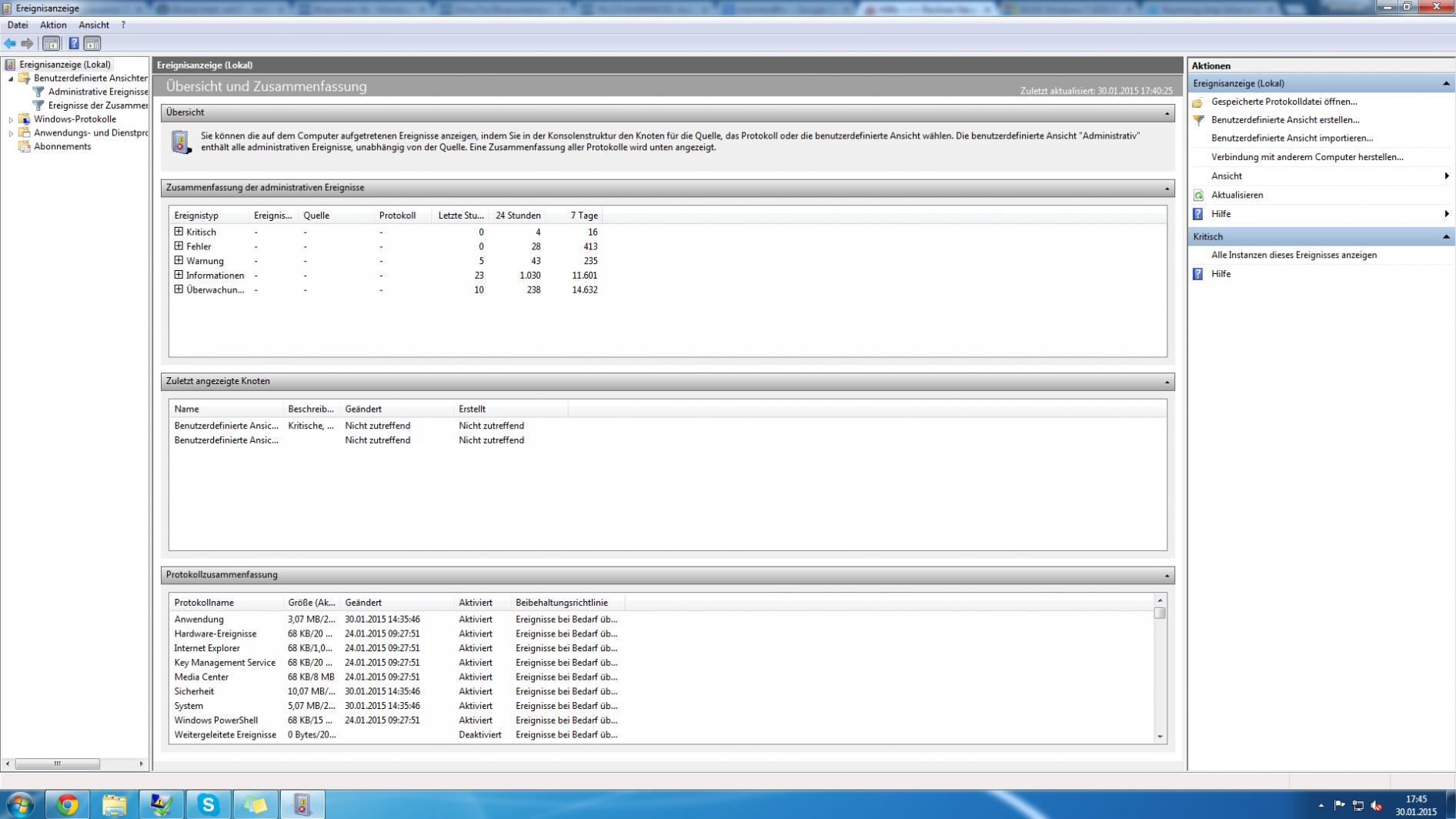
Task: Click the Action Center flag tray icon
Action: 1340,805
